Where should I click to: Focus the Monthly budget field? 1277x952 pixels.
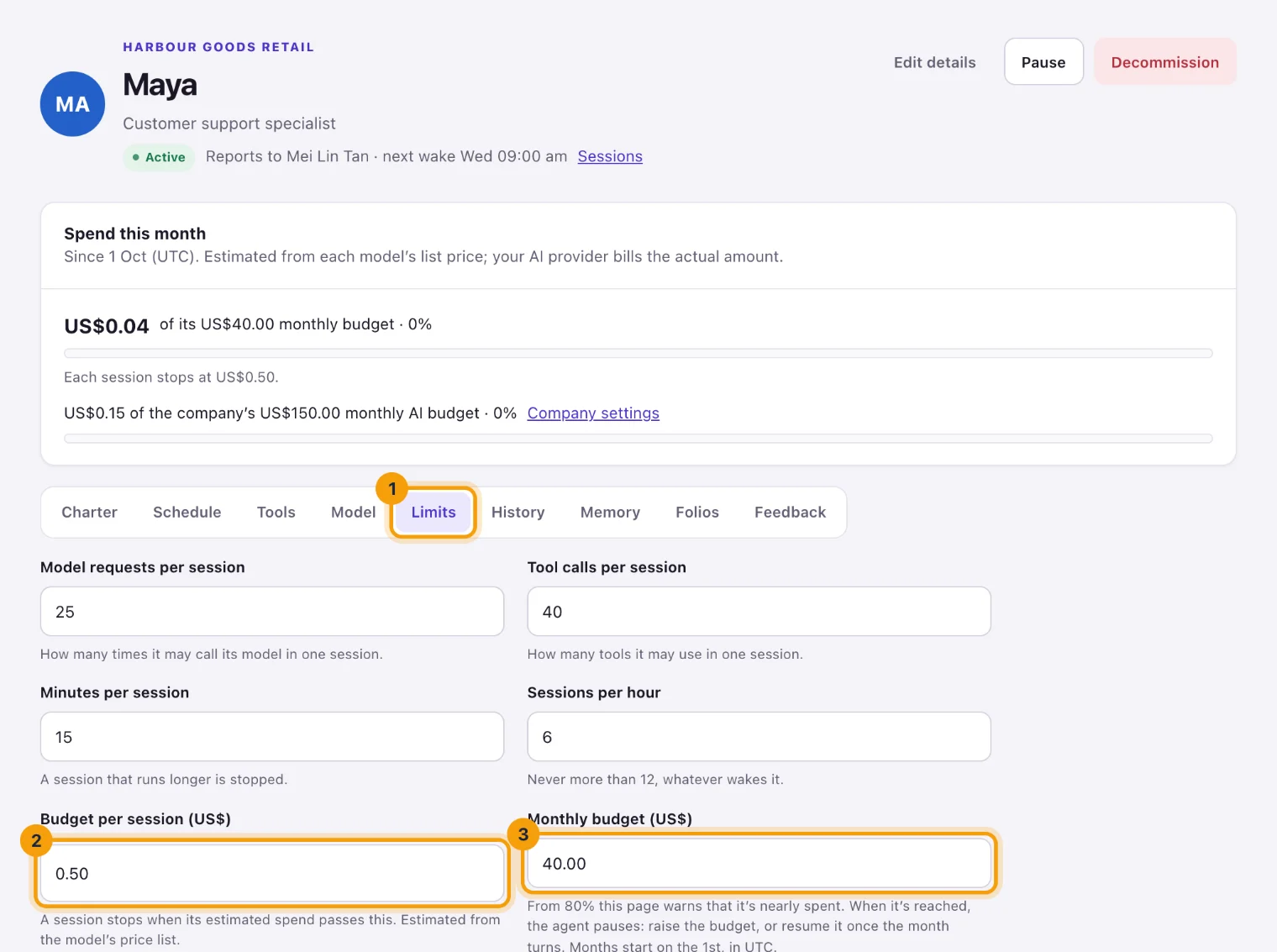759,864
